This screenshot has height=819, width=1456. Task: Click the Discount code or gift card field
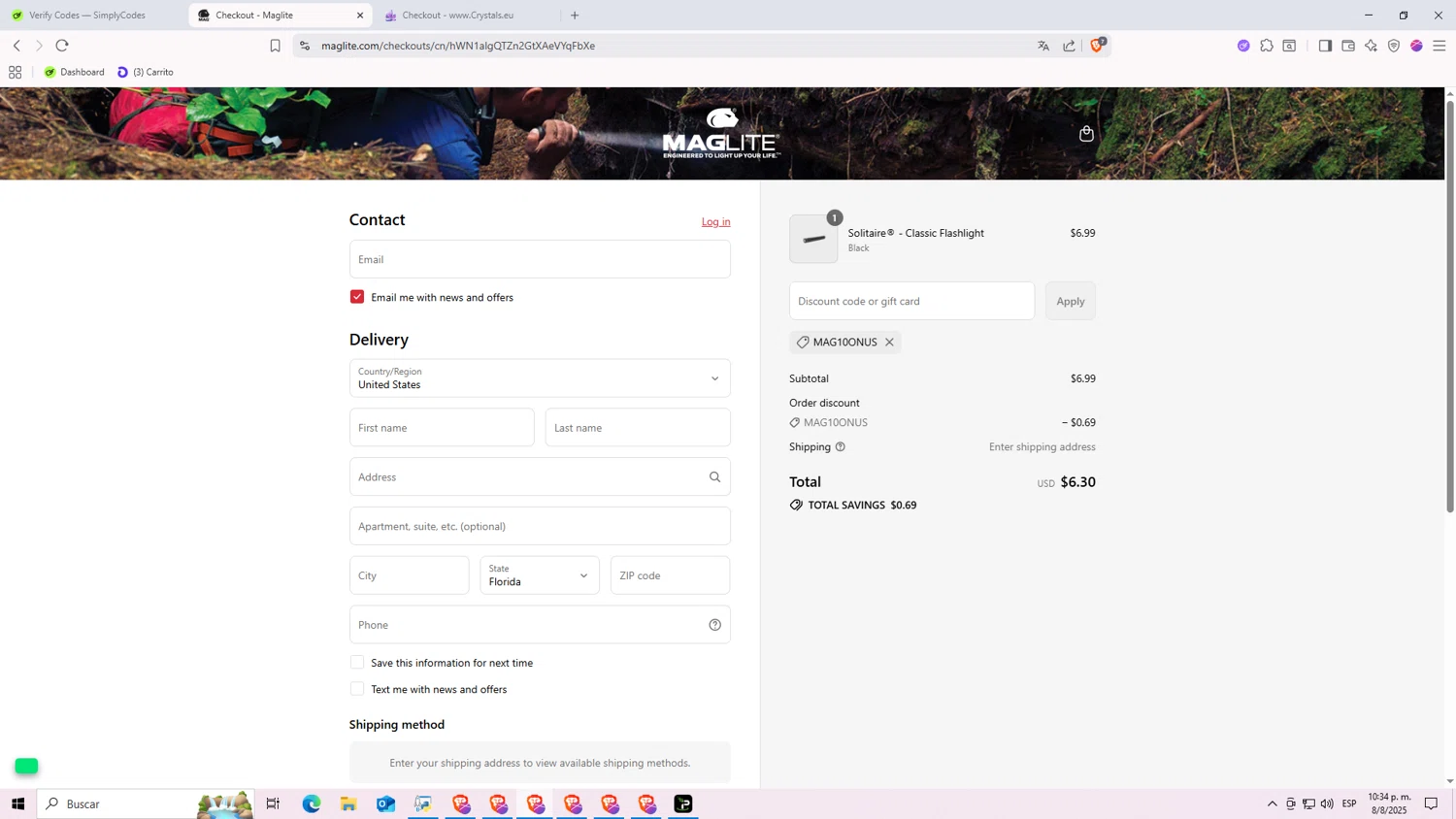coord(911,301)
